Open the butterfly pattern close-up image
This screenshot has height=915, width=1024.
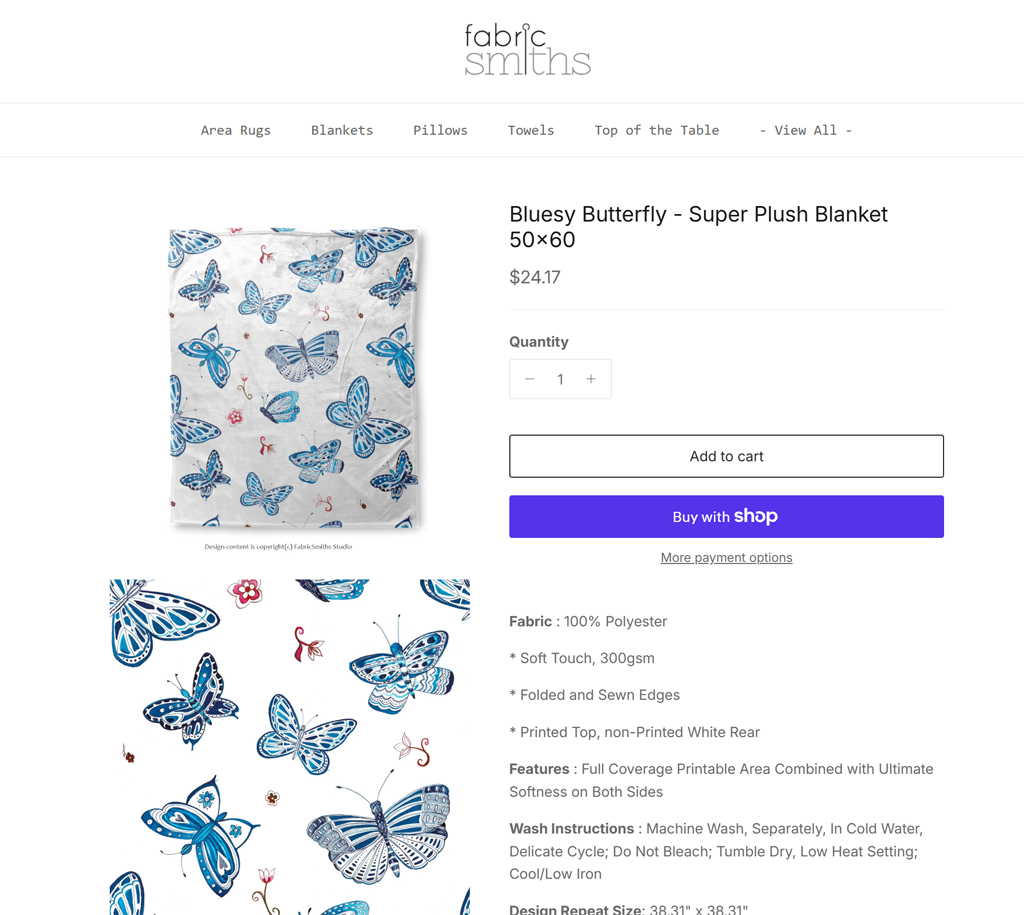click(x=290, y=746)
